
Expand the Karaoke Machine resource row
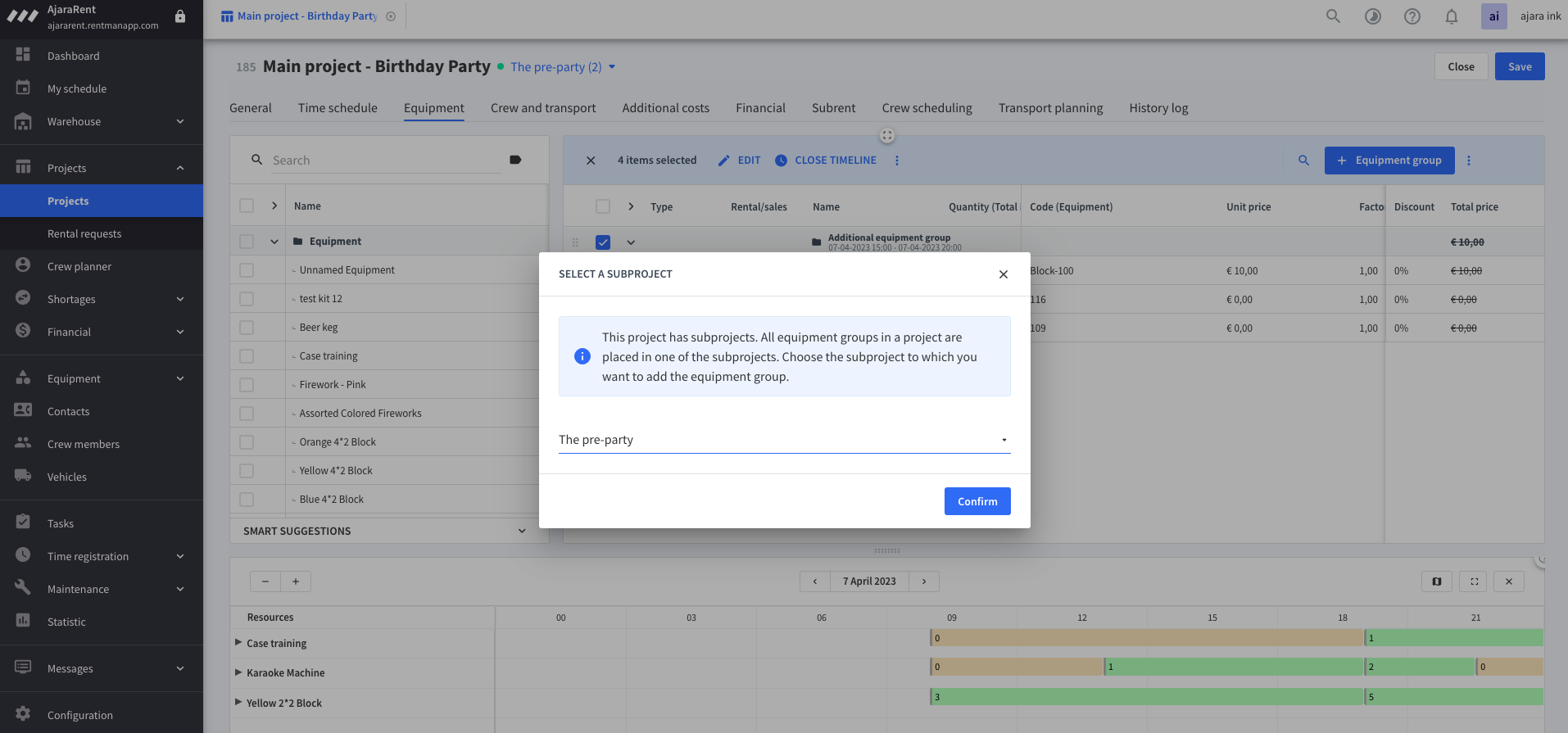[238, 672]
